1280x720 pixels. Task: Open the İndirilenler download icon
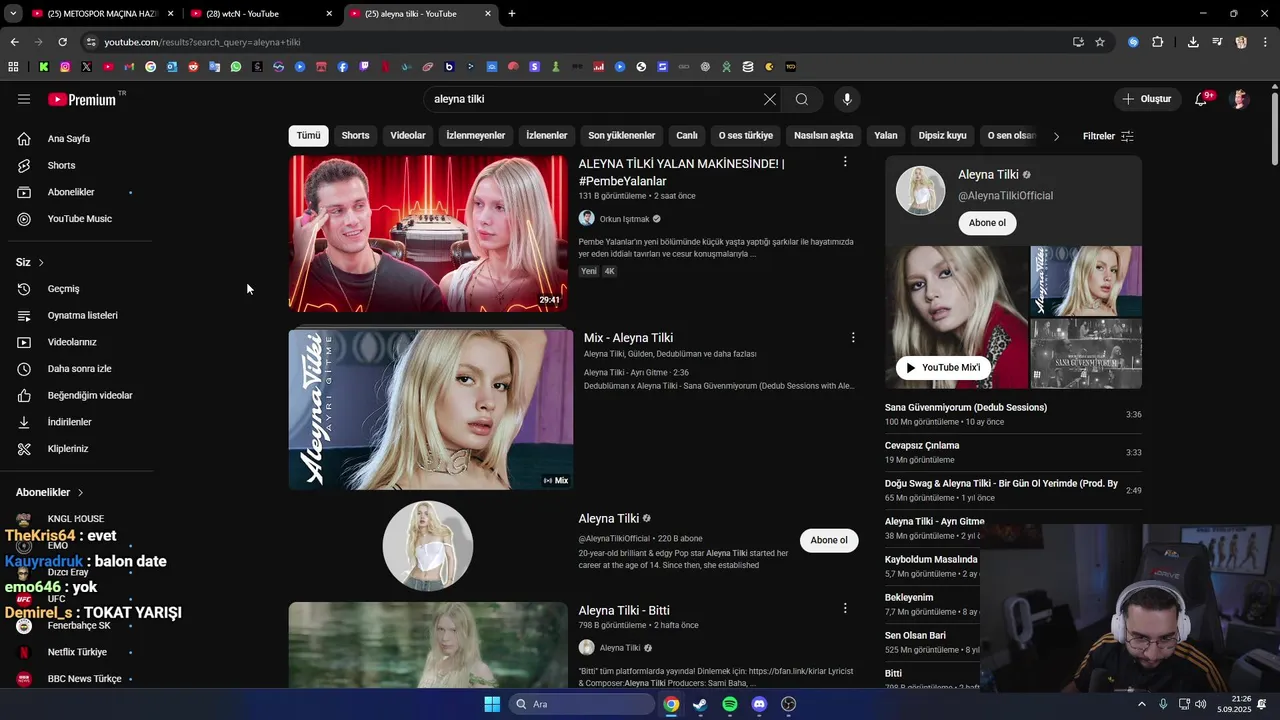pyautogui.click(x=24, y=422)
